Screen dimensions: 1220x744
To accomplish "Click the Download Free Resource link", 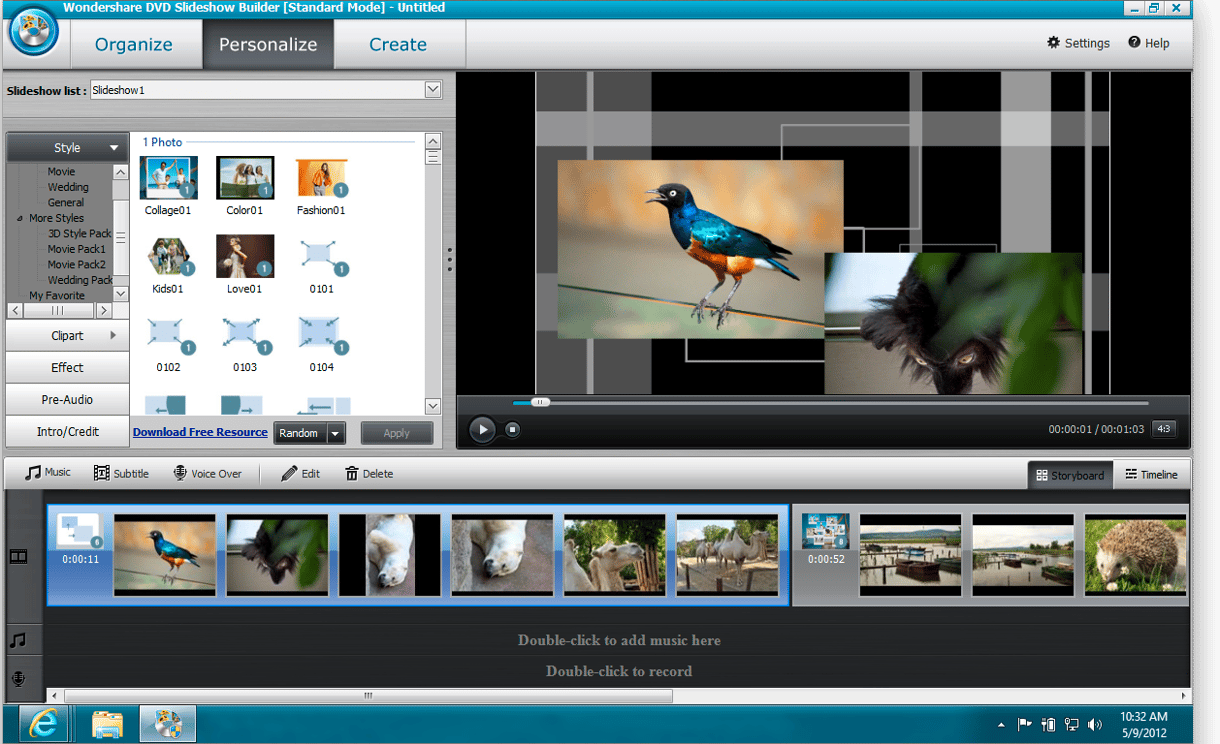I will (200, 432).
